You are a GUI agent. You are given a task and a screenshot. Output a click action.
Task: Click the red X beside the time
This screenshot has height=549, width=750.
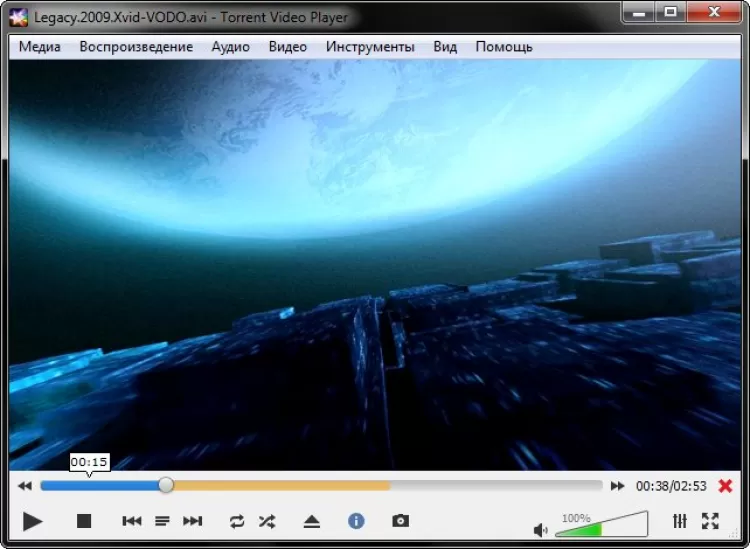(x=725, y=486)
